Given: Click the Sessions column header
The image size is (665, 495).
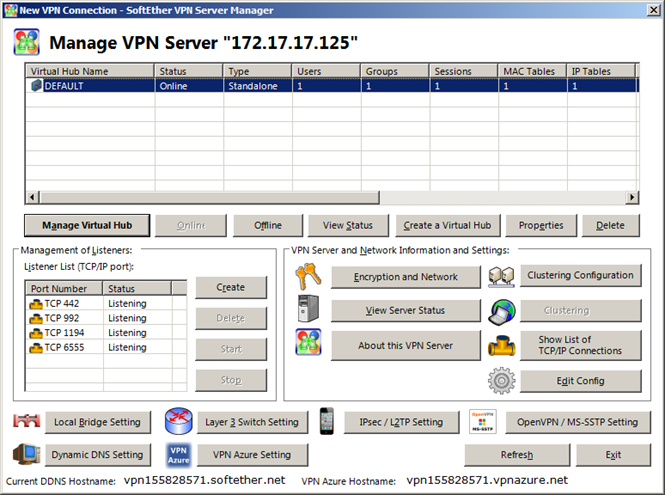Looking at the screenshot, I should 463,71.
